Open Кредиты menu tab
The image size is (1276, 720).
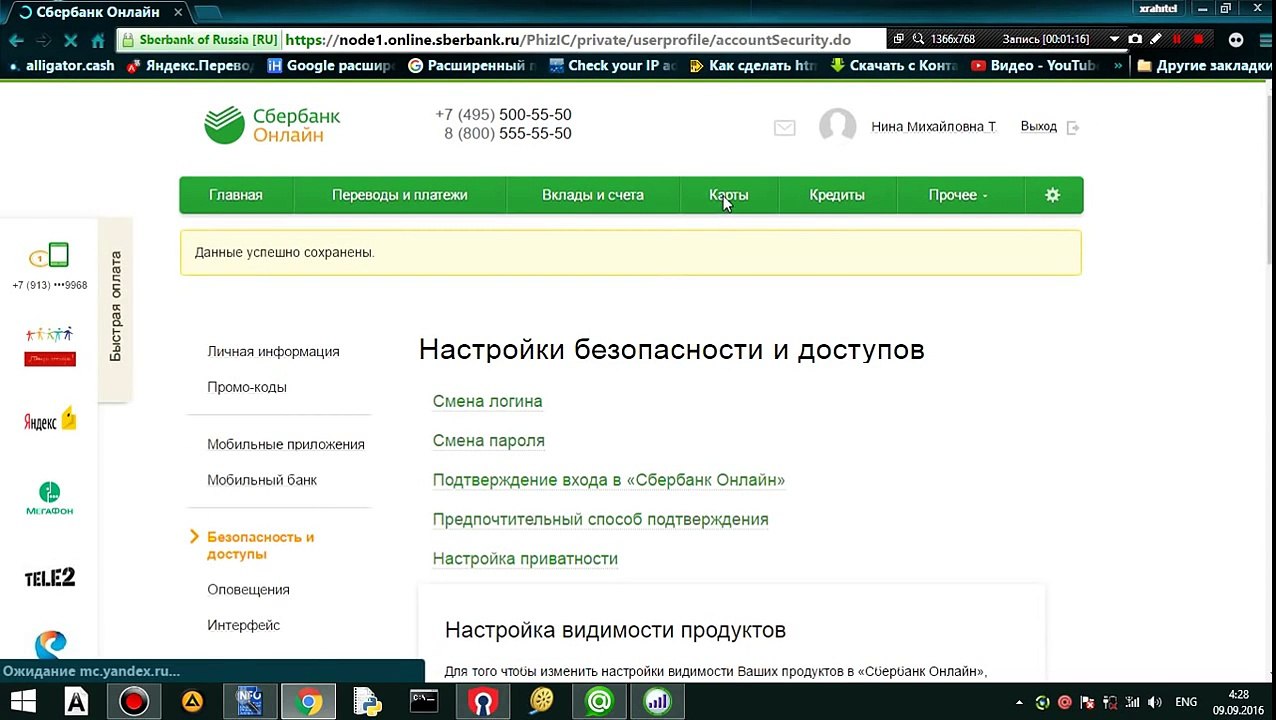click(x=837, y=195)
